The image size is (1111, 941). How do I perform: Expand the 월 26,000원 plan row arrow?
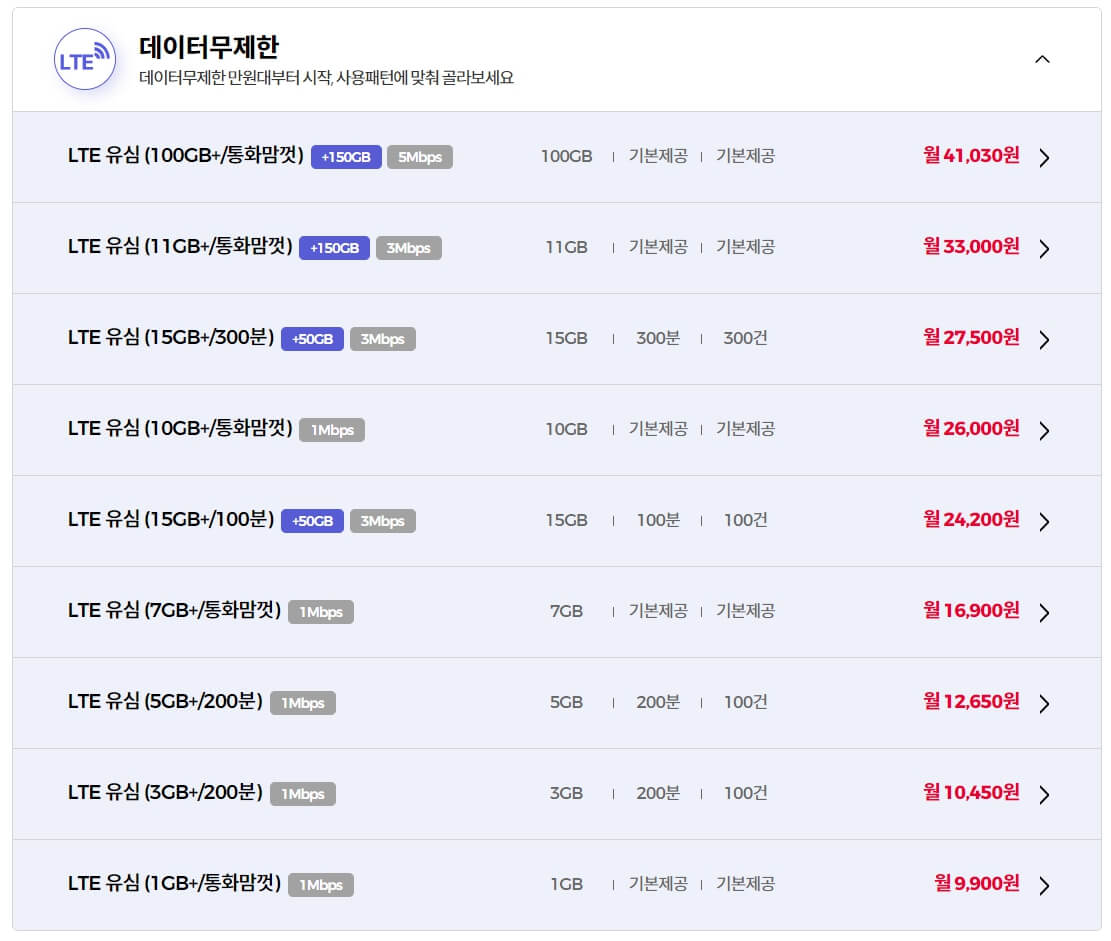pyautogui.click(x=1045, y=429)
